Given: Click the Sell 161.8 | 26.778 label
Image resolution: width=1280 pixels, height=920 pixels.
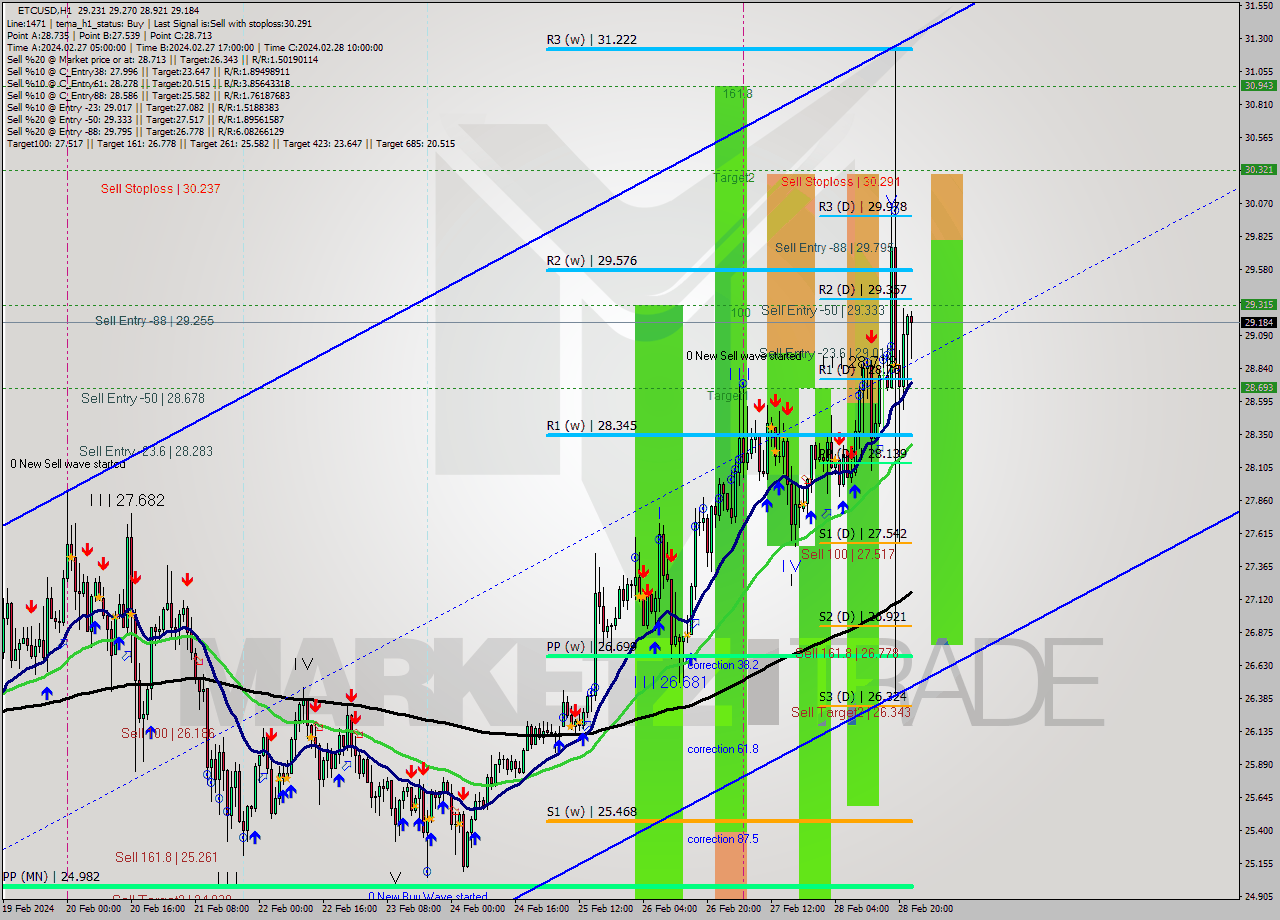Looking at the screenshot, I should click(847, 653).
